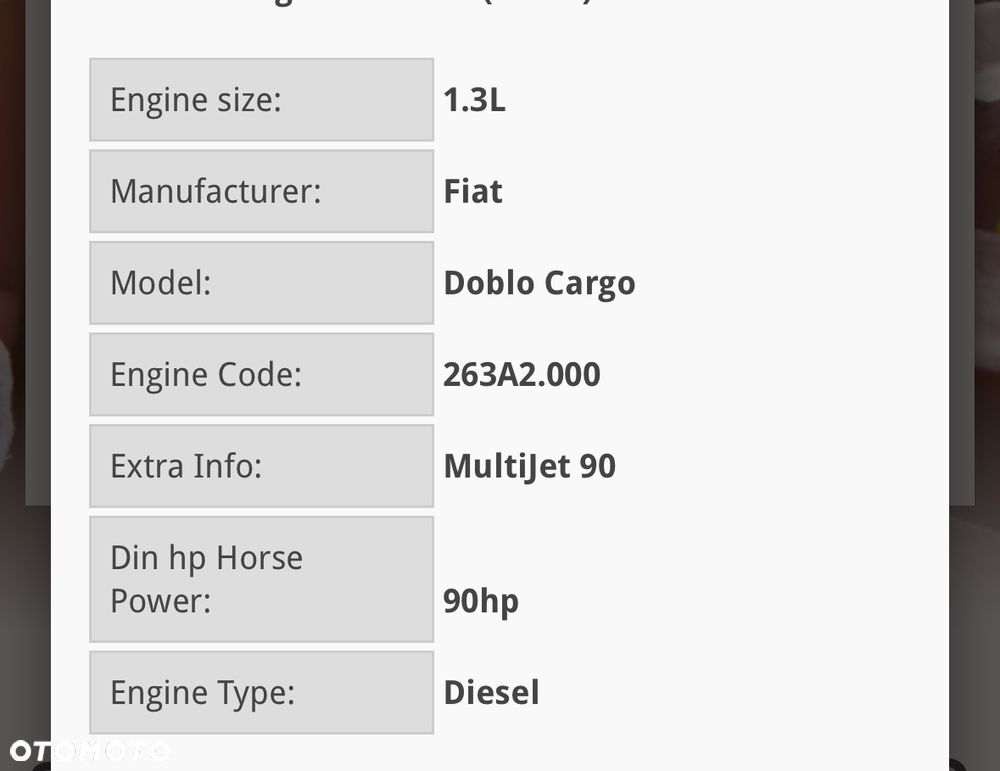Select the Engine Type label cell

(261, 693)
